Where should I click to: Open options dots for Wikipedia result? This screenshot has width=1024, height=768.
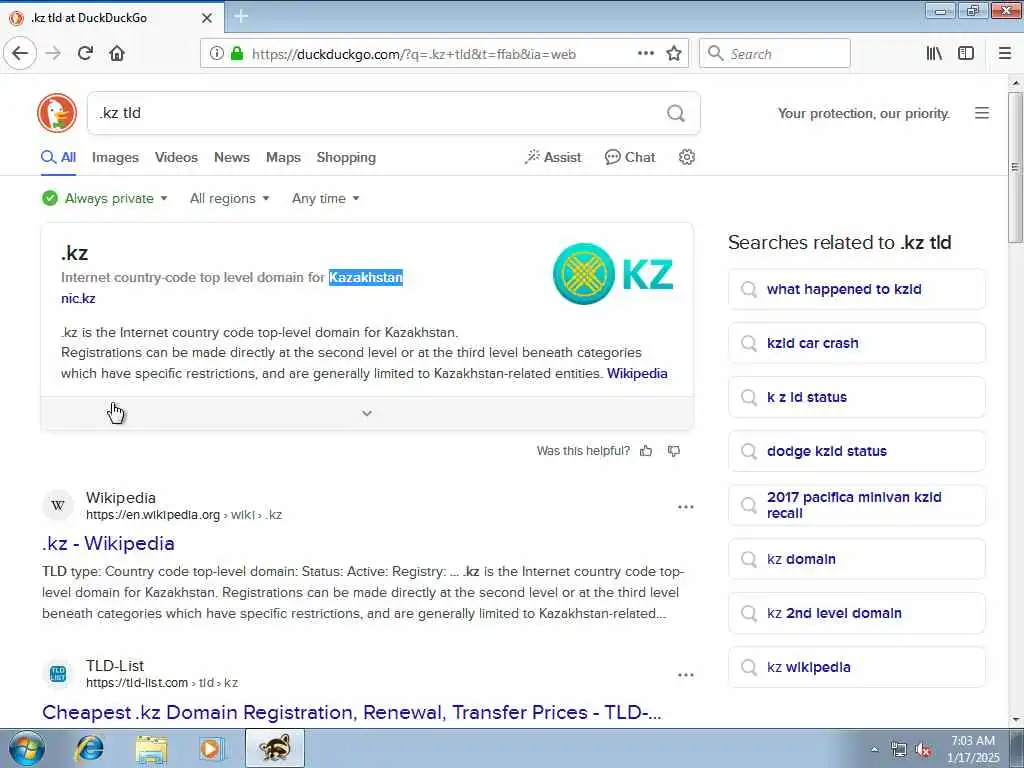click(x=686, y=507)
